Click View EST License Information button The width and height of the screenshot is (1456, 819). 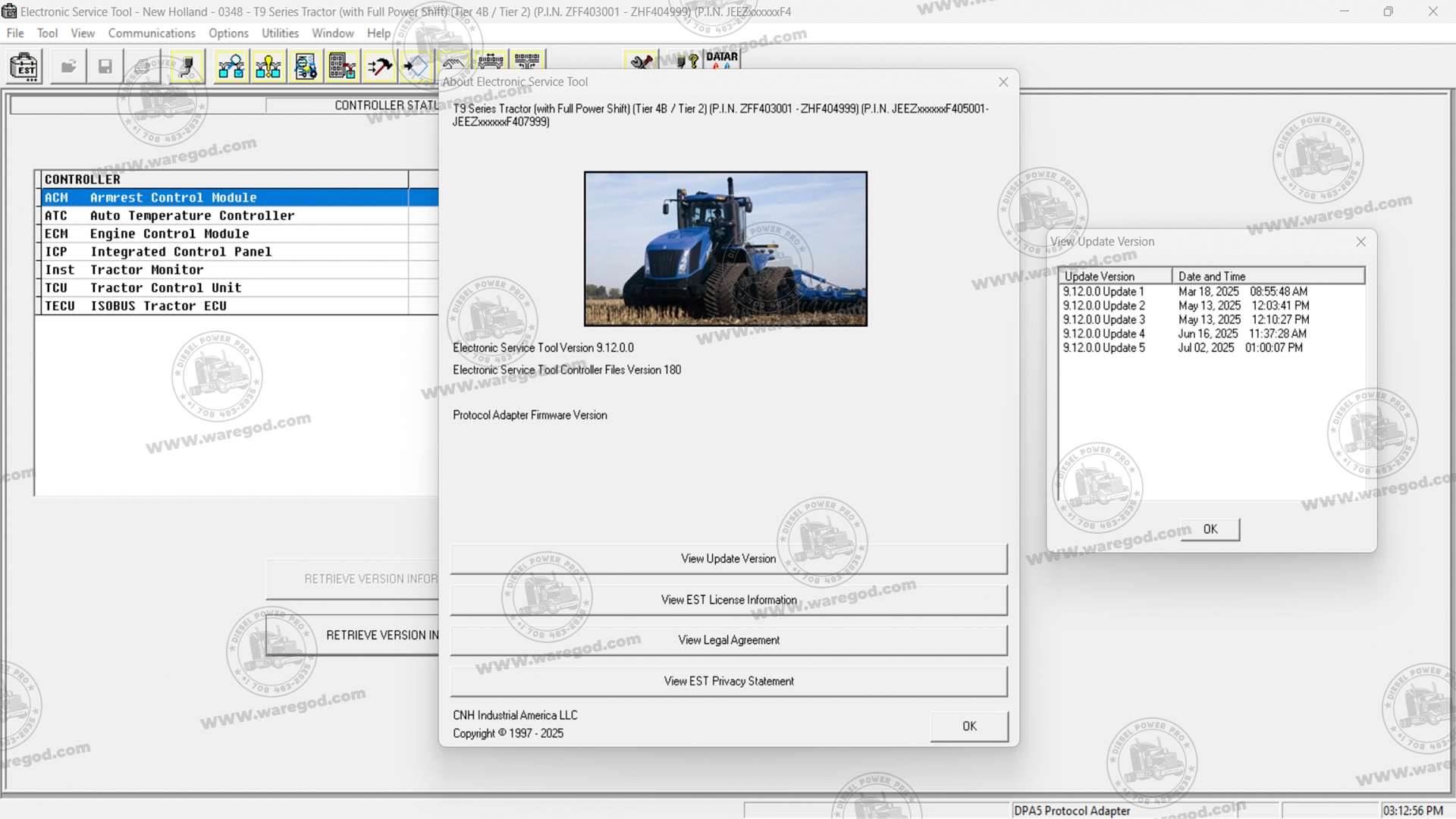click(728, 600)
